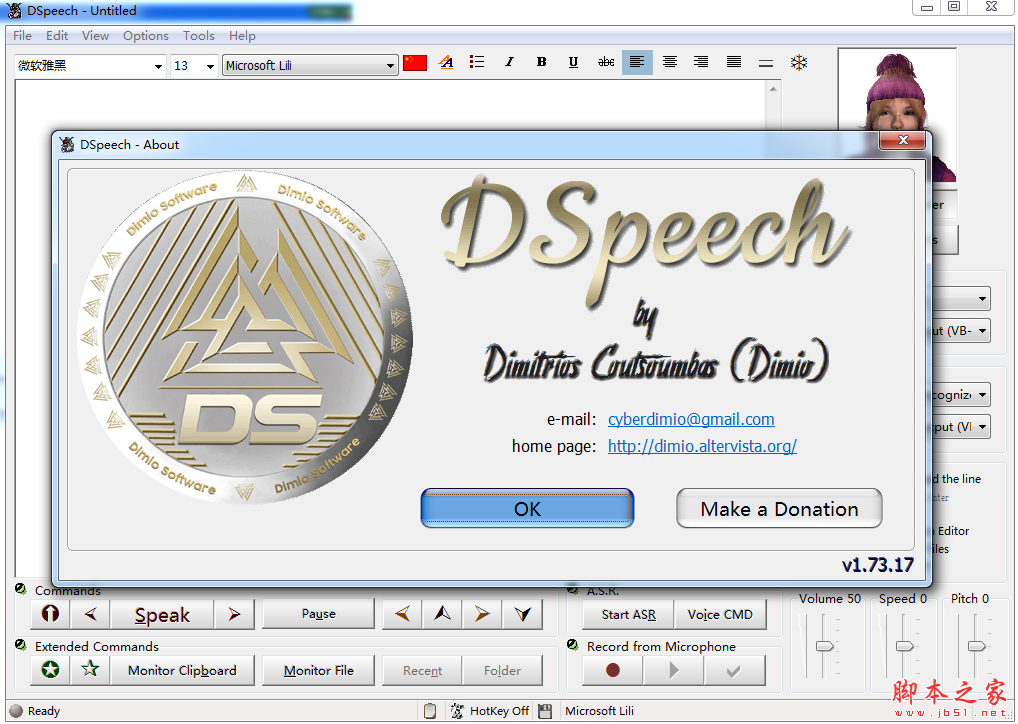Click Start ASR button
This screenshot has width=1018, height=724.
tap(628, 614)
